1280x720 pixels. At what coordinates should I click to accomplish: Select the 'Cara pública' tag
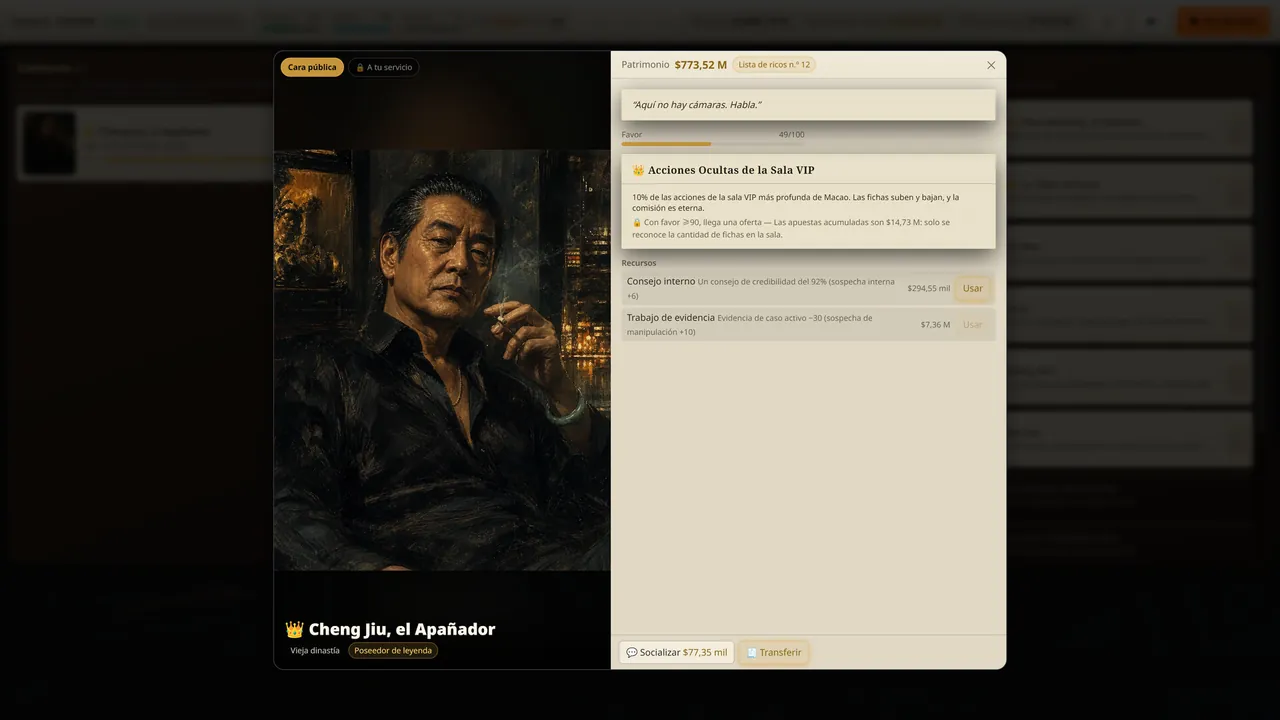[312, 67]
